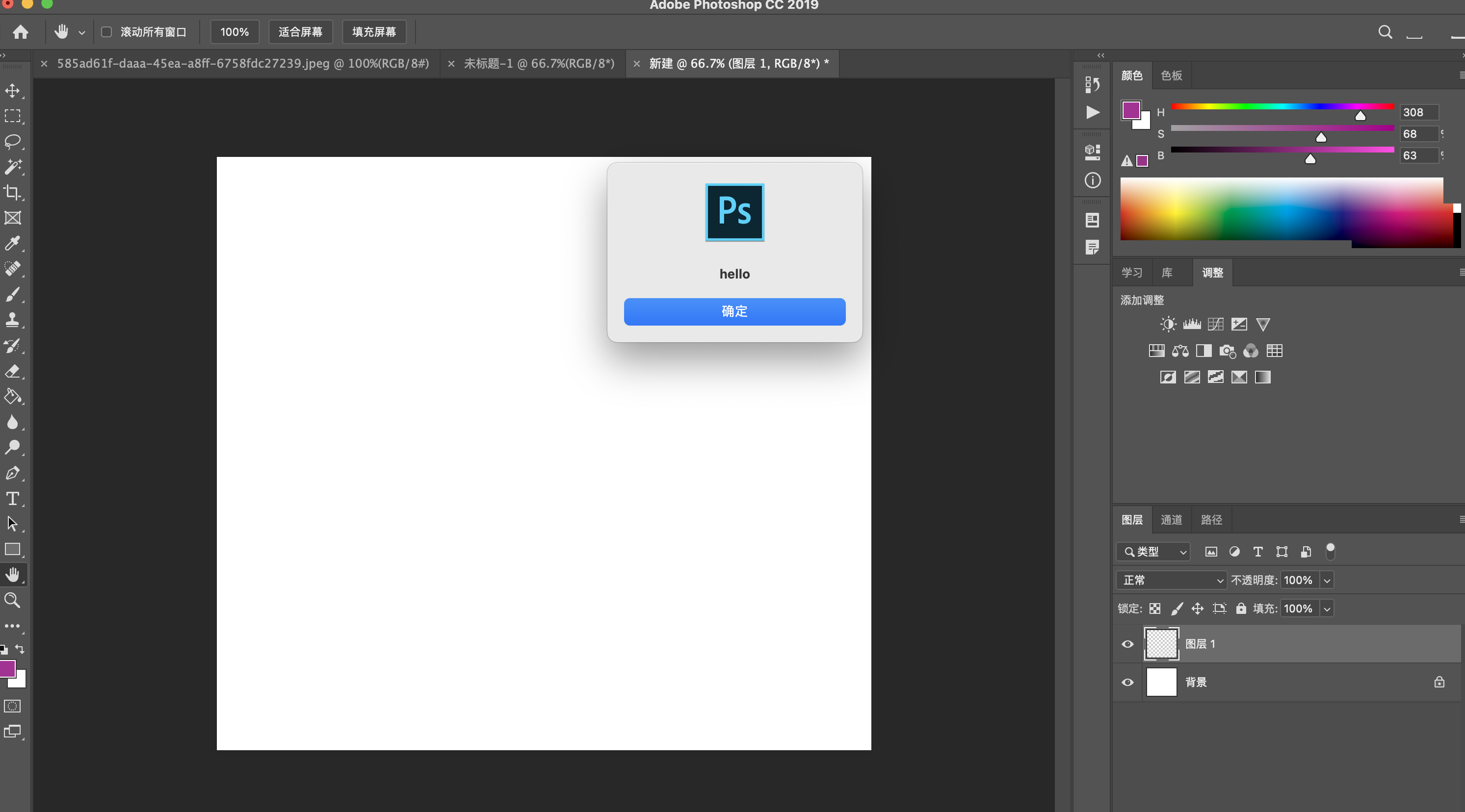Toggle lock transparent pixels
Screen dimensions: 1465x812
1154,609
